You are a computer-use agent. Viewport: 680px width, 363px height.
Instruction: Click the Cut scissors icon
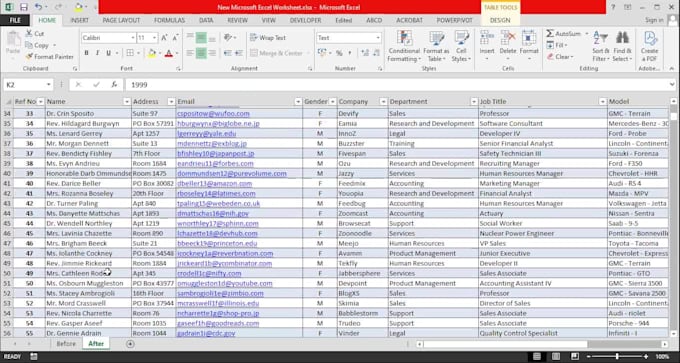click(29, 33)
